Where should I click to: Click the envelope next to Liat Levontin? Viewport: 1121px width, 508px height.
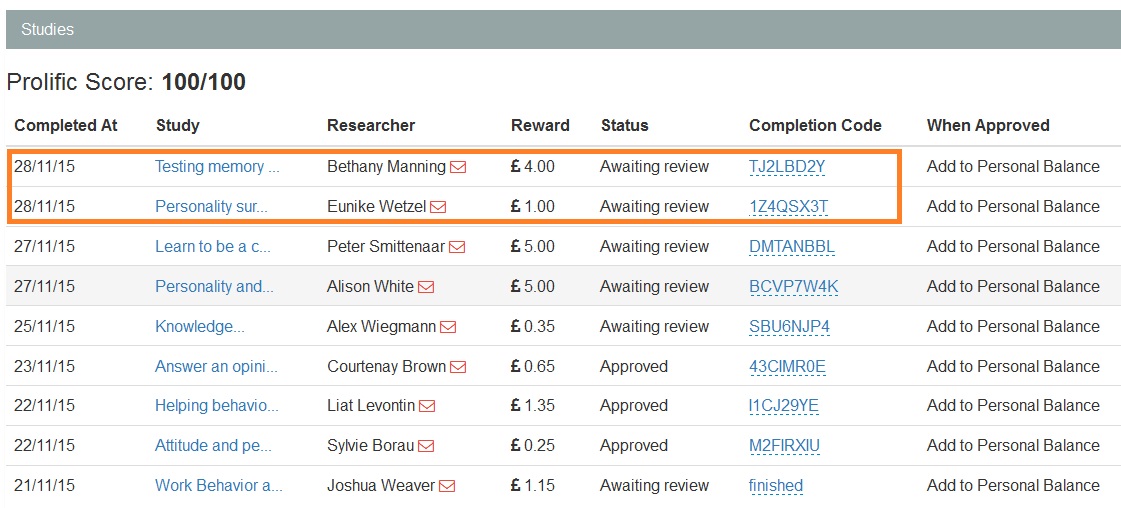(x=427, y=406)
